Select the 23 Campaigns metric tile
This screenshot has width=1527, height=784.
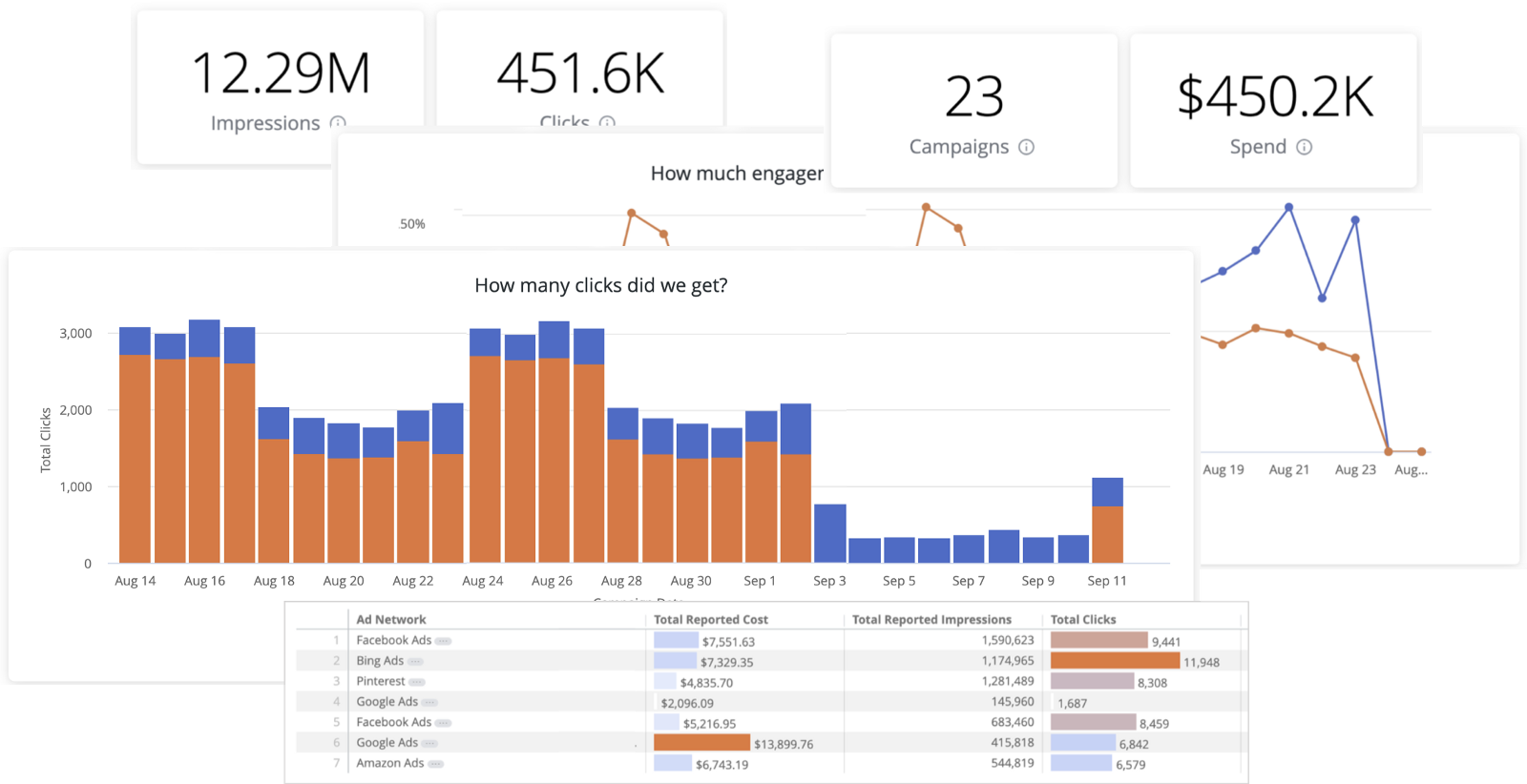point(973,111)
